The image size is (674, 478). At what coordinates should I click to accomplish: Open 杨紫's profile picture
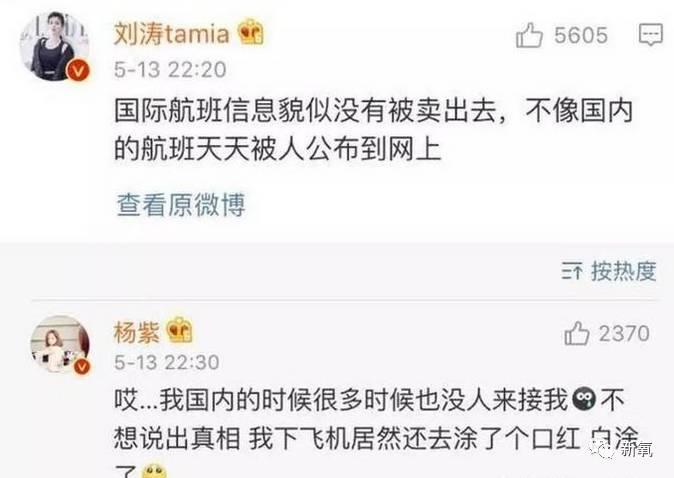click(x=60, y=344)
